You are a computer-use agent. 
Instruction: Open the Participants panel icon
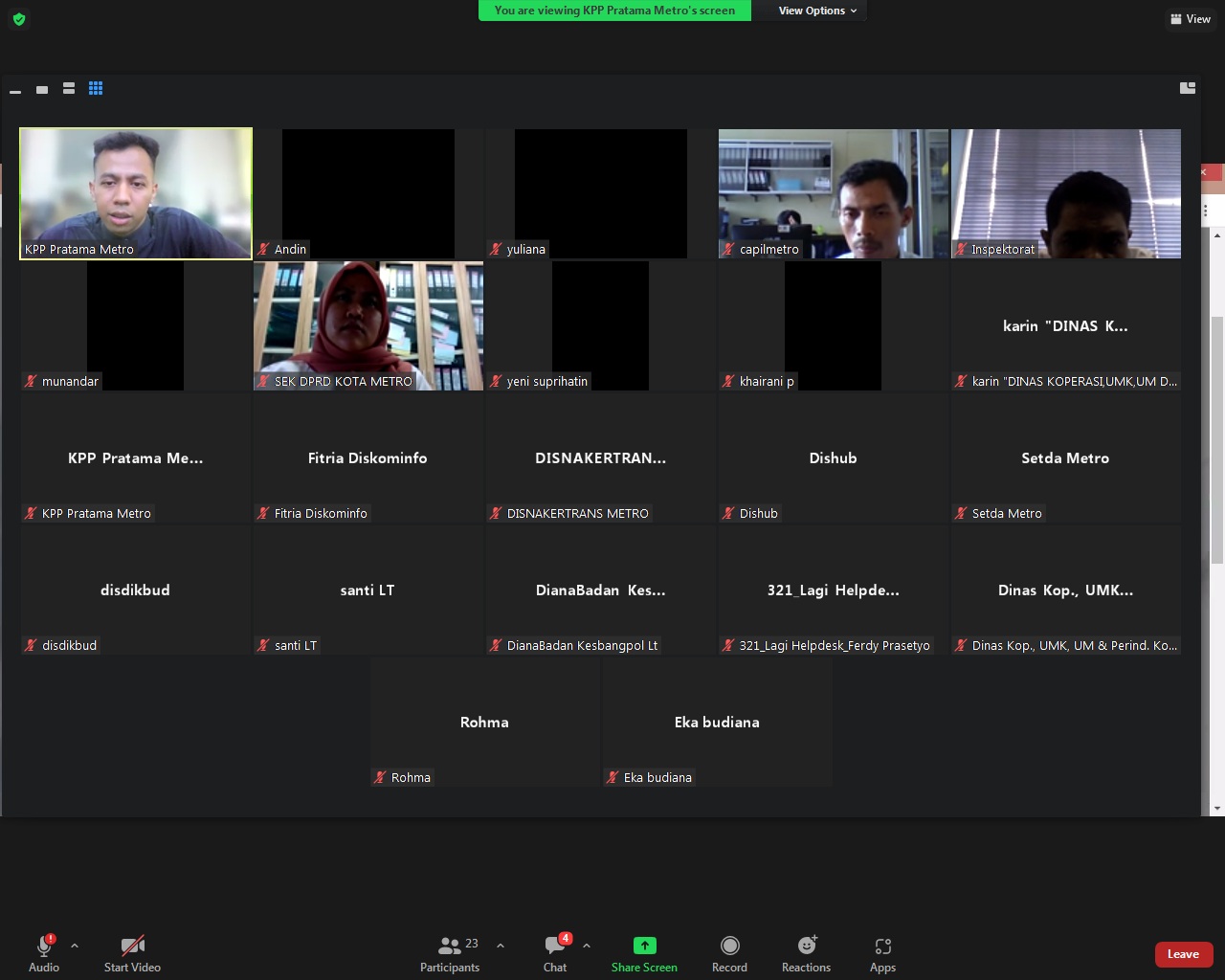(x=449, y=947)
